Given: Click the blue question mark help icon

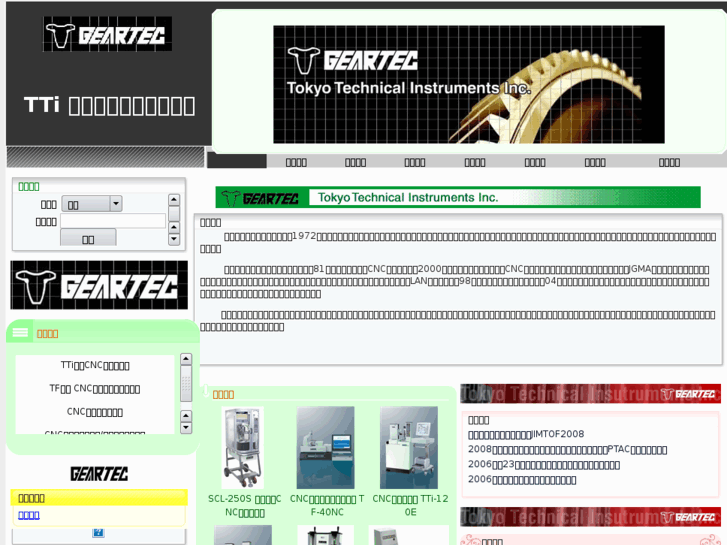Looking at the screenshot, I should pos(98,532).
